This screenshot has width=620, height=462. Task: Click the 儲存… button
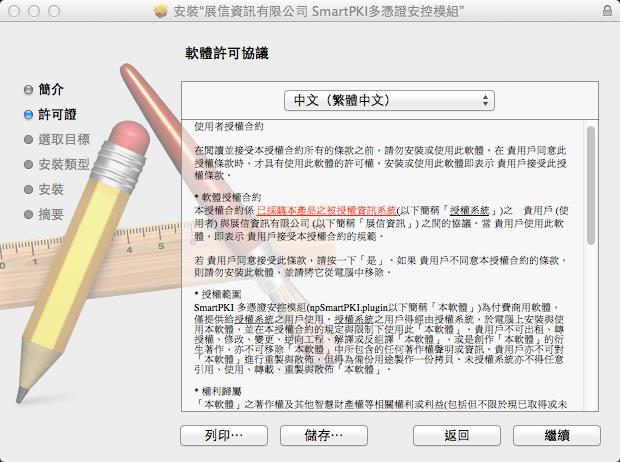coord(324,435)
